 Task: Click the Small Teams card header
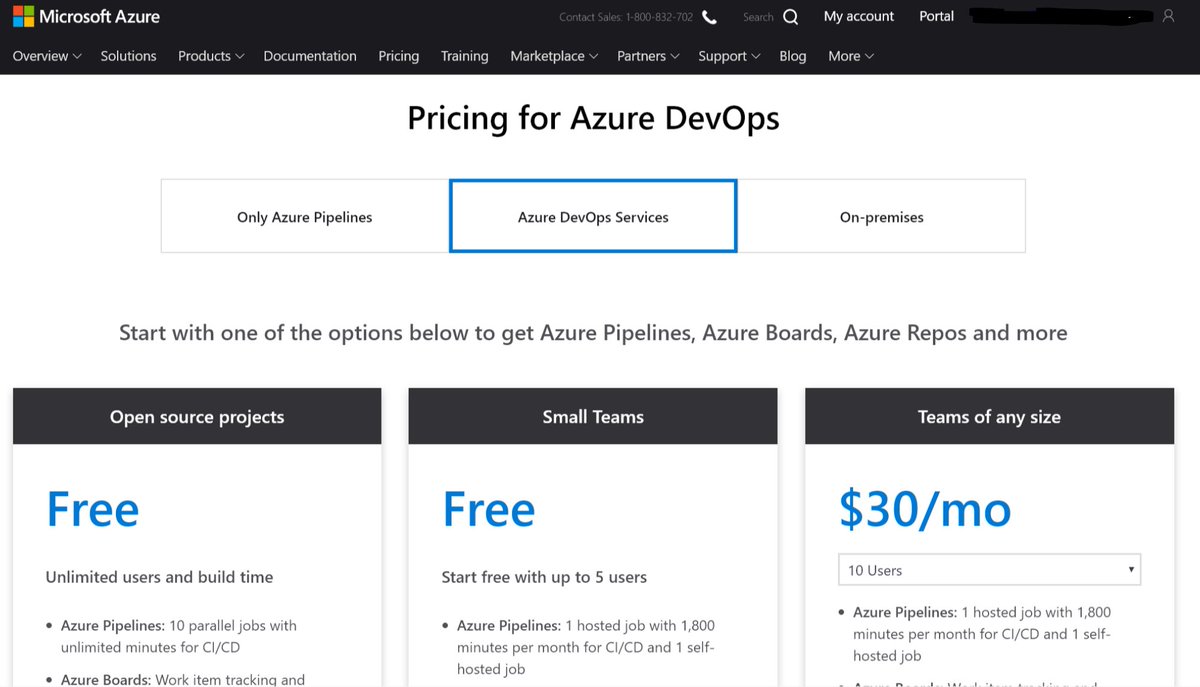coord(593,416)
